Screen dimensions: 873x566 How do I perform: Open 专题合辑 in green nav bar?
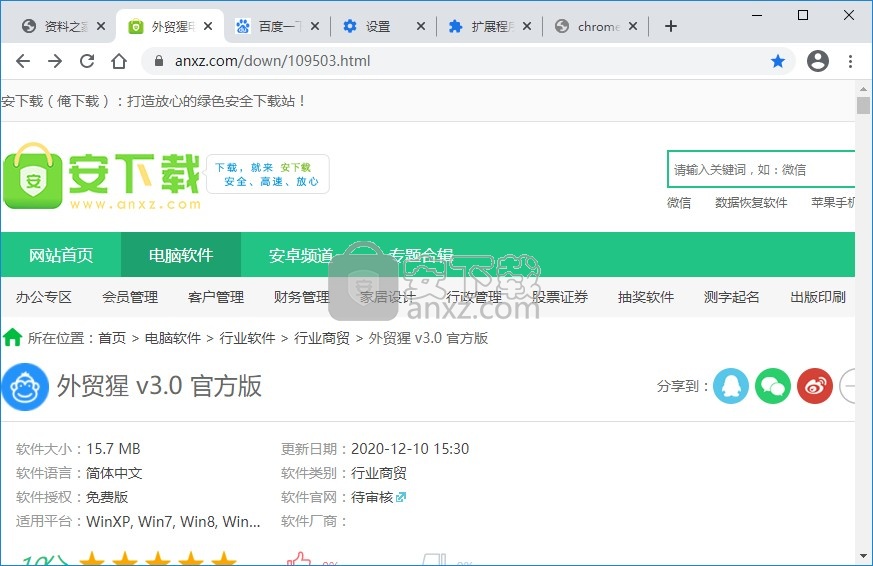coord(421,255)
